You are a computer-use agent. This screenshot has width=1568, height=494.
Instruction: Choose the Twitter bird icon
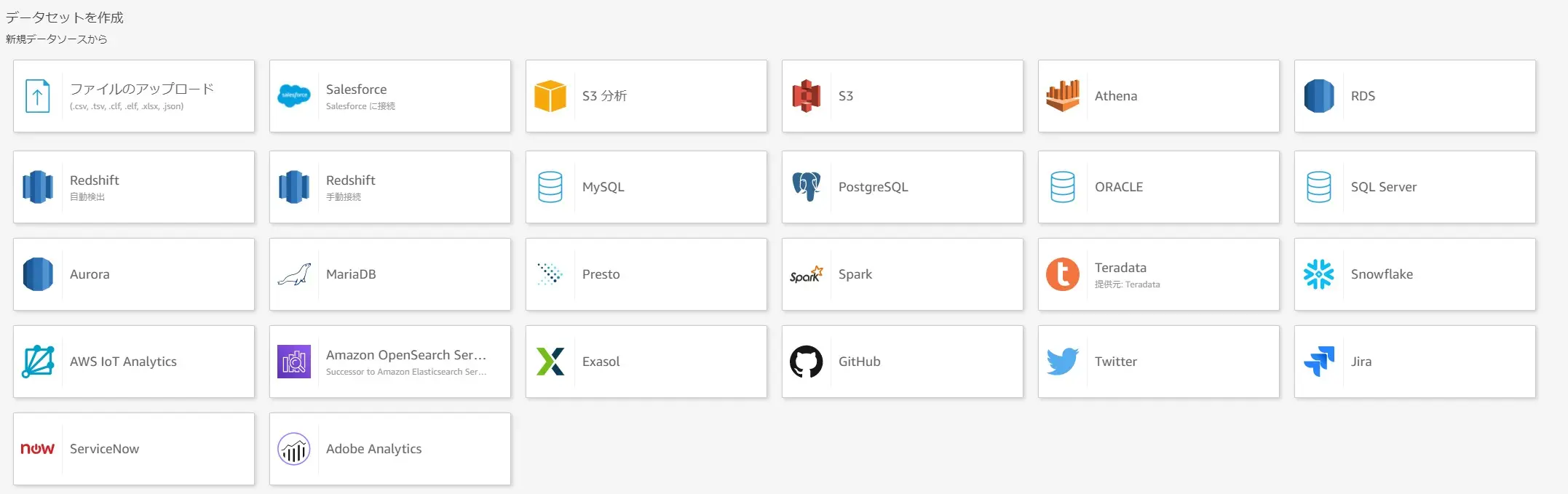point(1063,362)
